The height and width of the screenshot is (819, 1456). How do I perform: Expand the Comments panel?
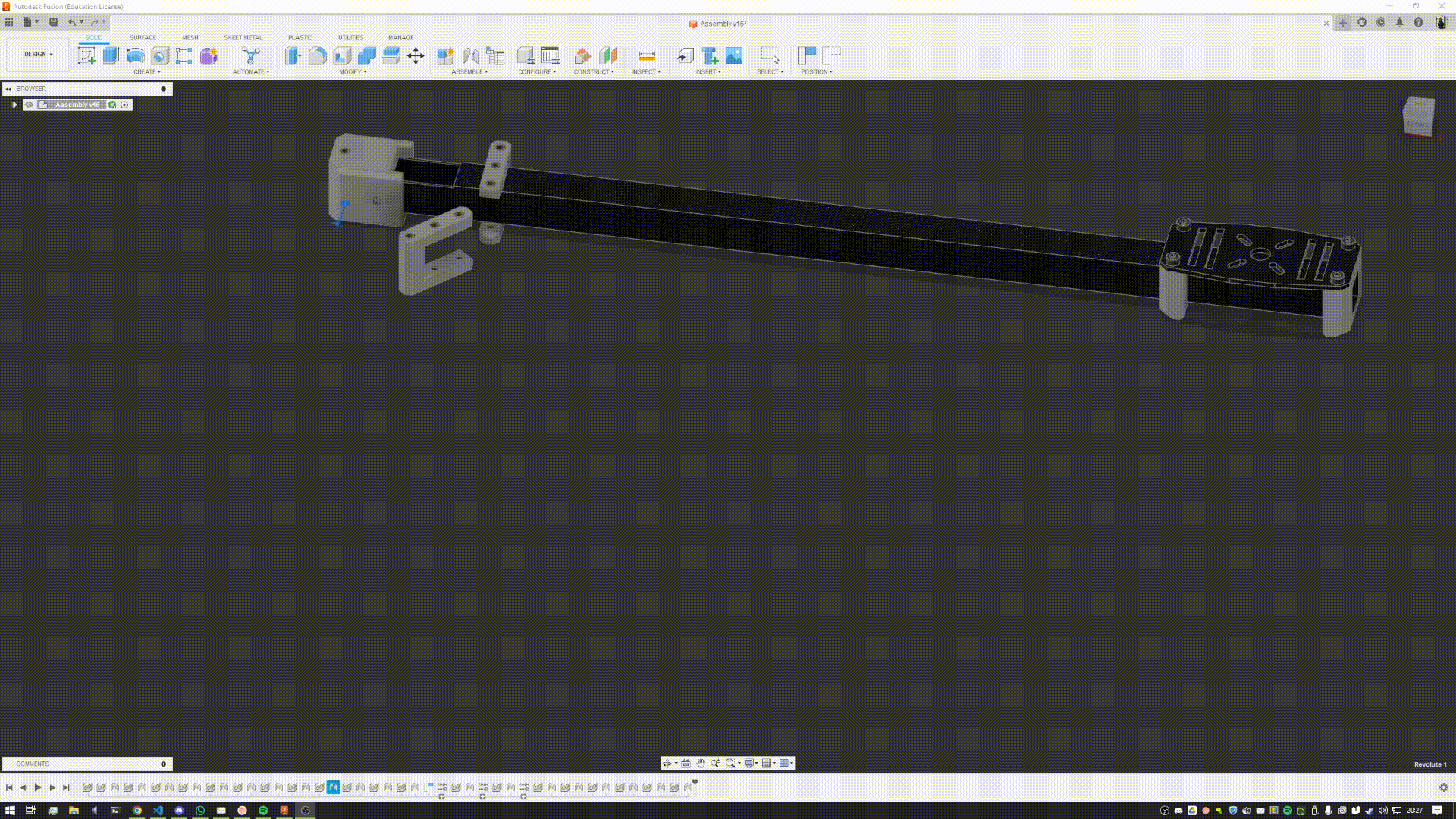tap(164, 764)
